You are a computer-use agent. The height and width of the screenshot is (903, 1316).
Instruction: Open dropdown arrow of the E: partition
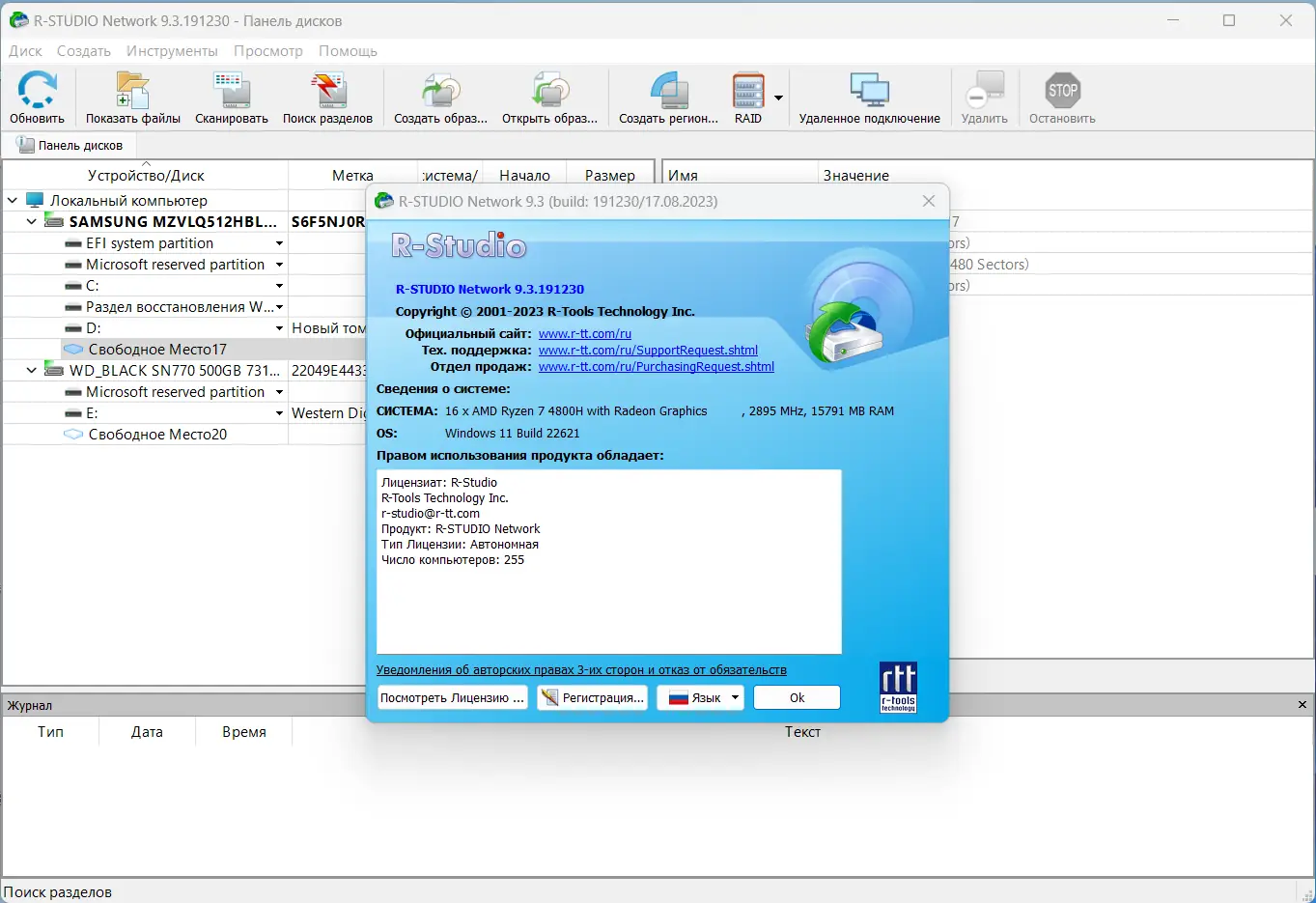[279, 413]
